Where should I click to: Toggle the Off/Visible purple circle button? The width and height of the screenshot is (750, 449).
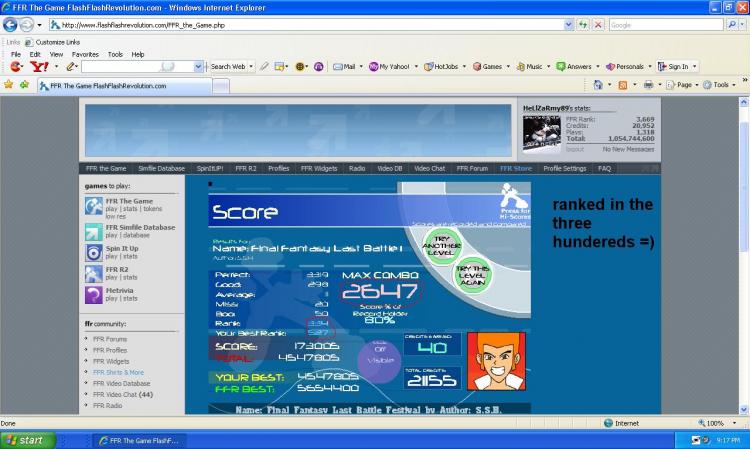pyautogui.click(x=380, y=361)
